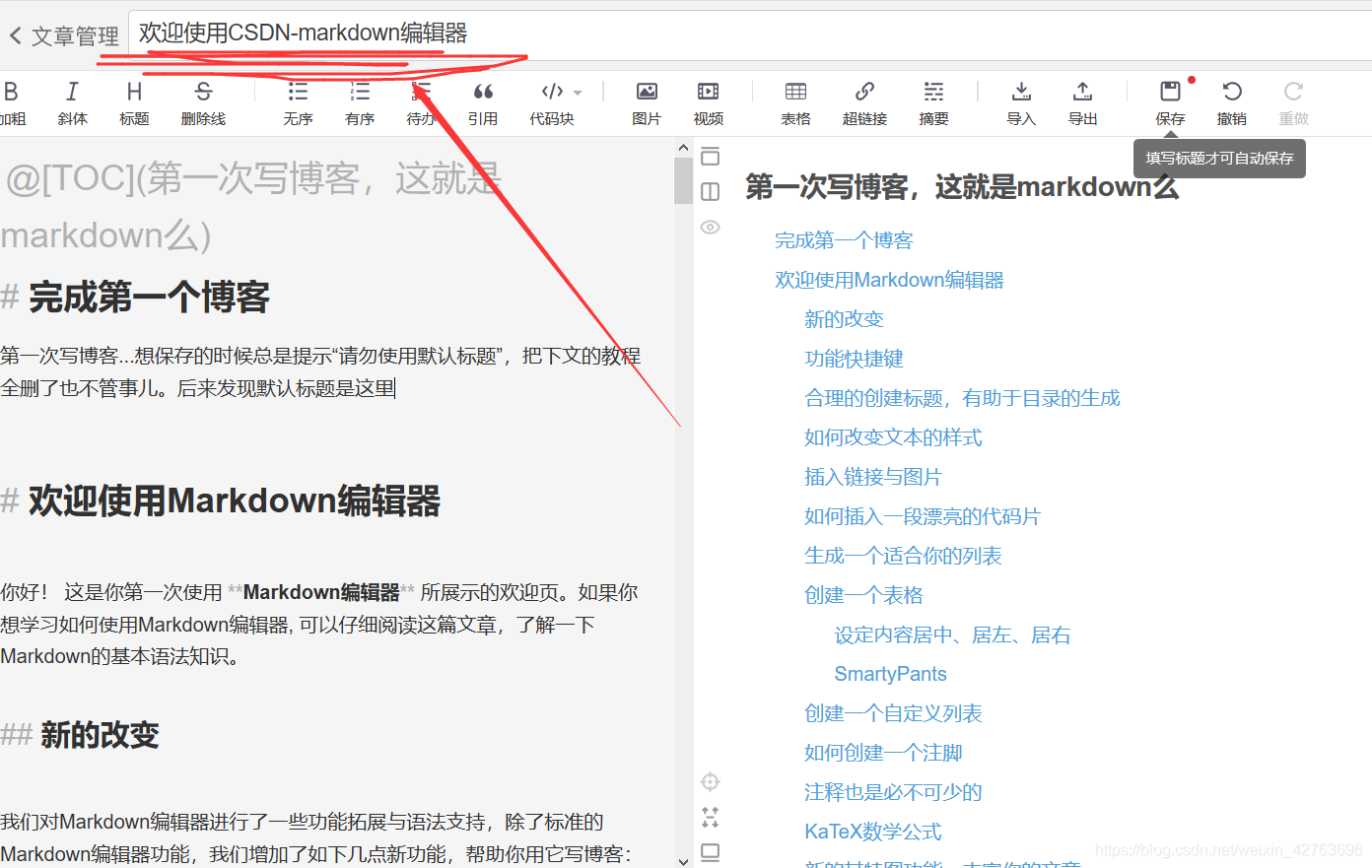Go back to 文章管理
Image resolution: width=1372 pixels, height=868 pixels.
click(x=64, y=36)
